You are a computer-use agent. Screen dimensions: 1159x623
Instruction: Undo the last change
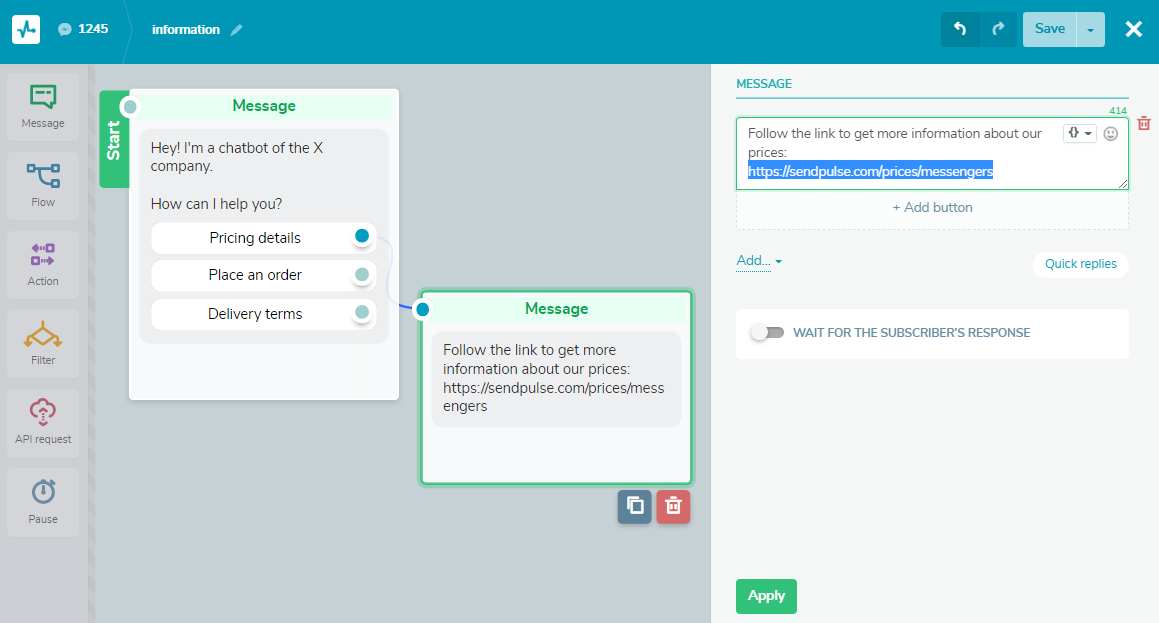coord(960,29)
